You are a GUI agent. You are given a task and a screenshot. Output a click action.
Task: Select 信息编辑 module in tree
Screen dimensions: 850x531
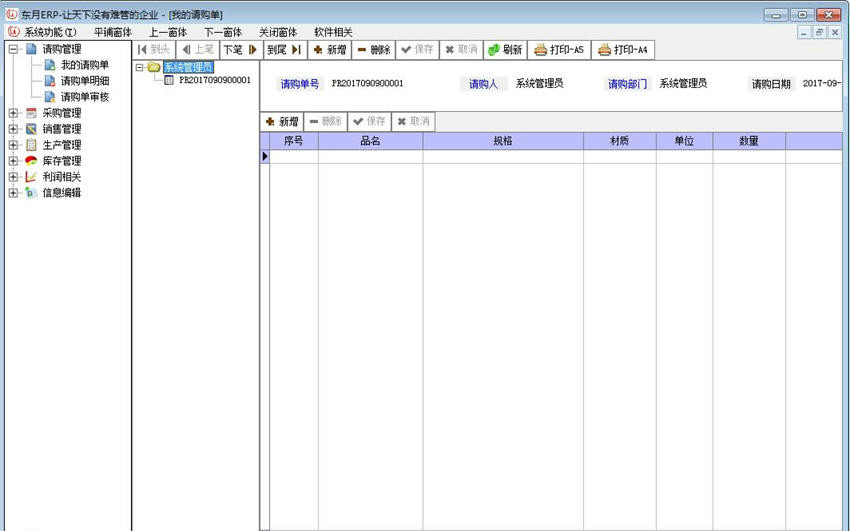click(x=62, y=193)
